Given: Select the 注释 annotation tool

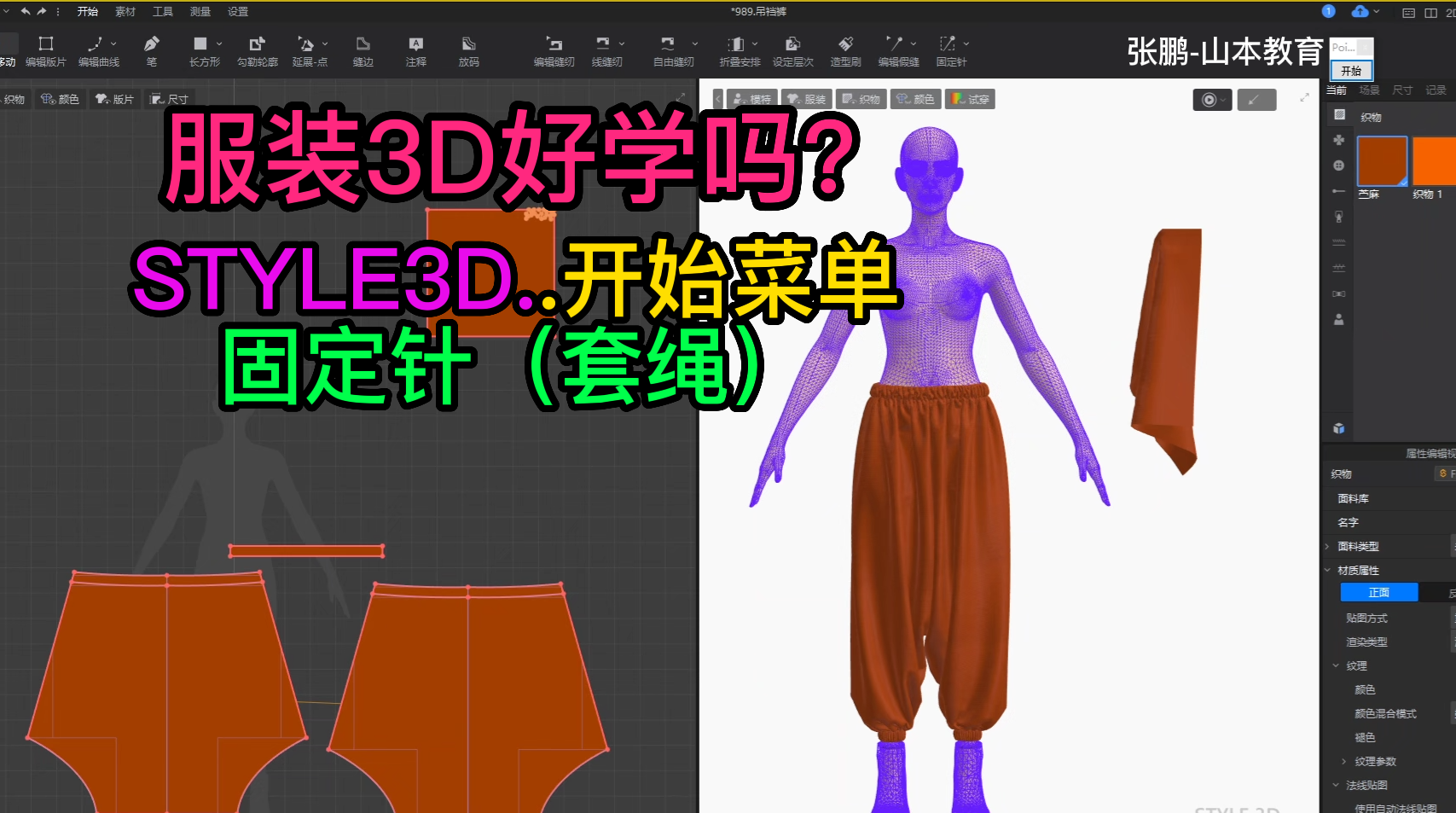Looking at the screenshot, I should click(x=416, y=51).
